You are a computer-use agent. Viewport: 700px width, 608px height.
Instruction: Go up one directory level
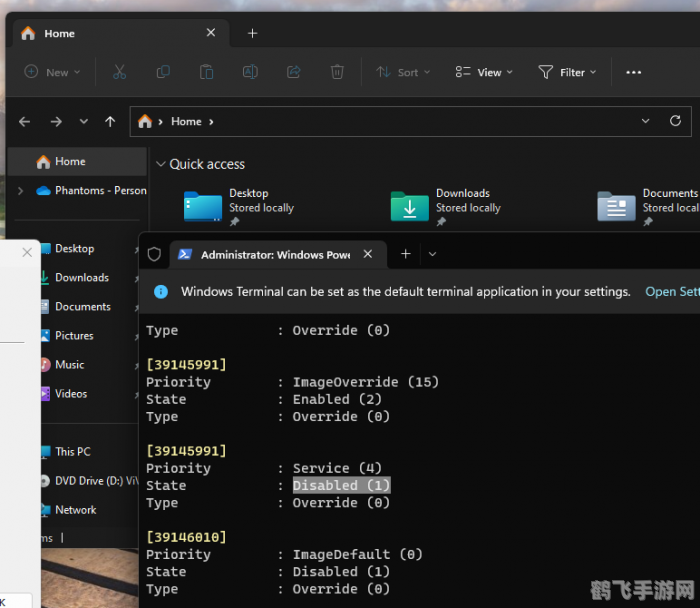pos(110,121)
